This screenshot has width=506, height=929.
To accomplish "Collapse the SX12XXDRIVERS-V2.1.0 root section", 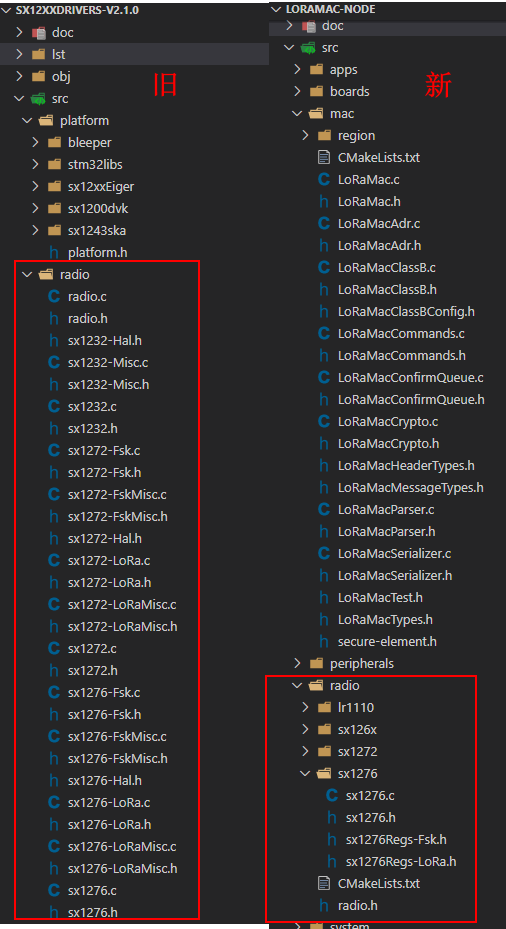I will (x=7, y=11).
